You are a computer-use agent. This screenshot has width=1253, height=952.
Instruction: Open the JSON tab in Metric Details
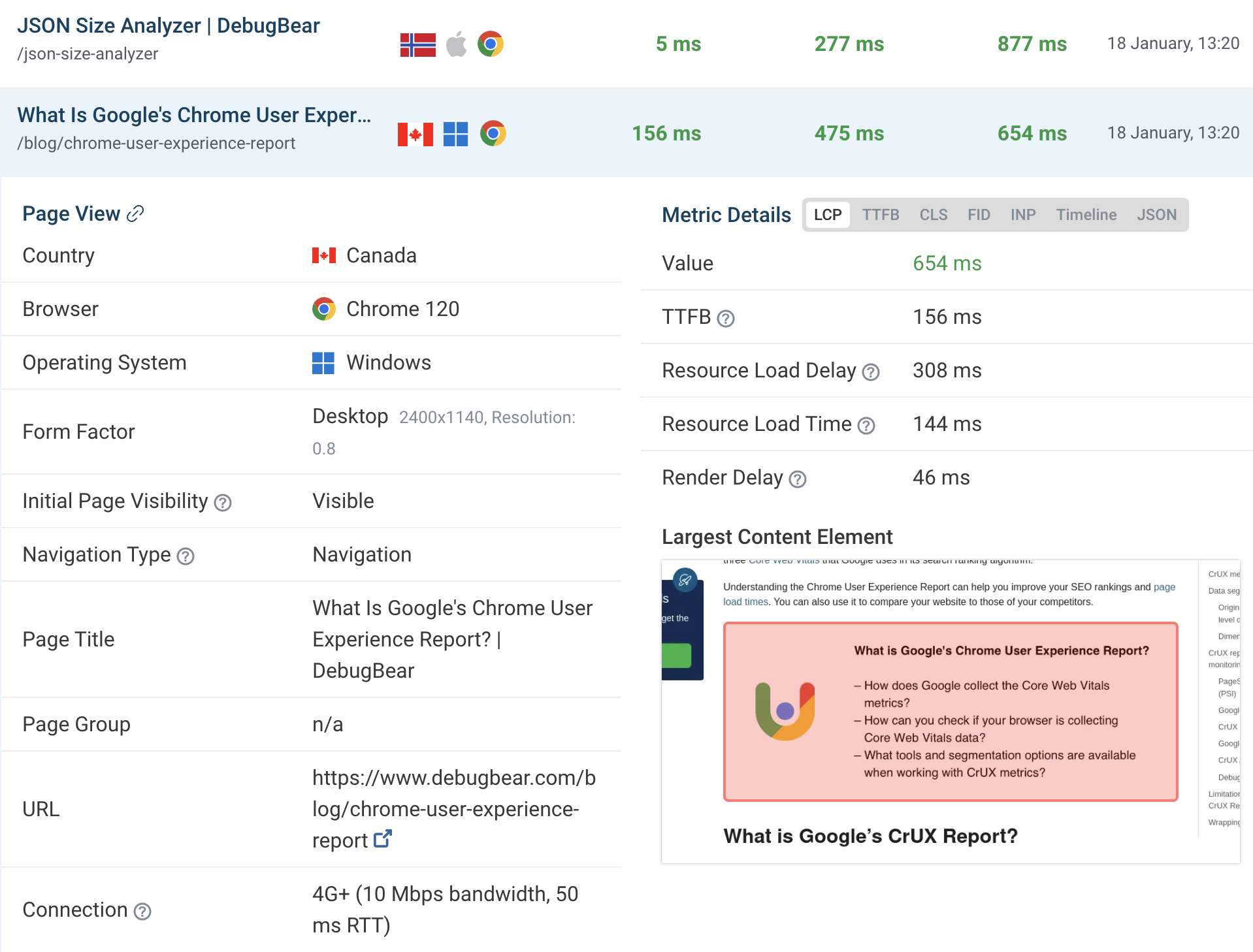(1156, 215)
